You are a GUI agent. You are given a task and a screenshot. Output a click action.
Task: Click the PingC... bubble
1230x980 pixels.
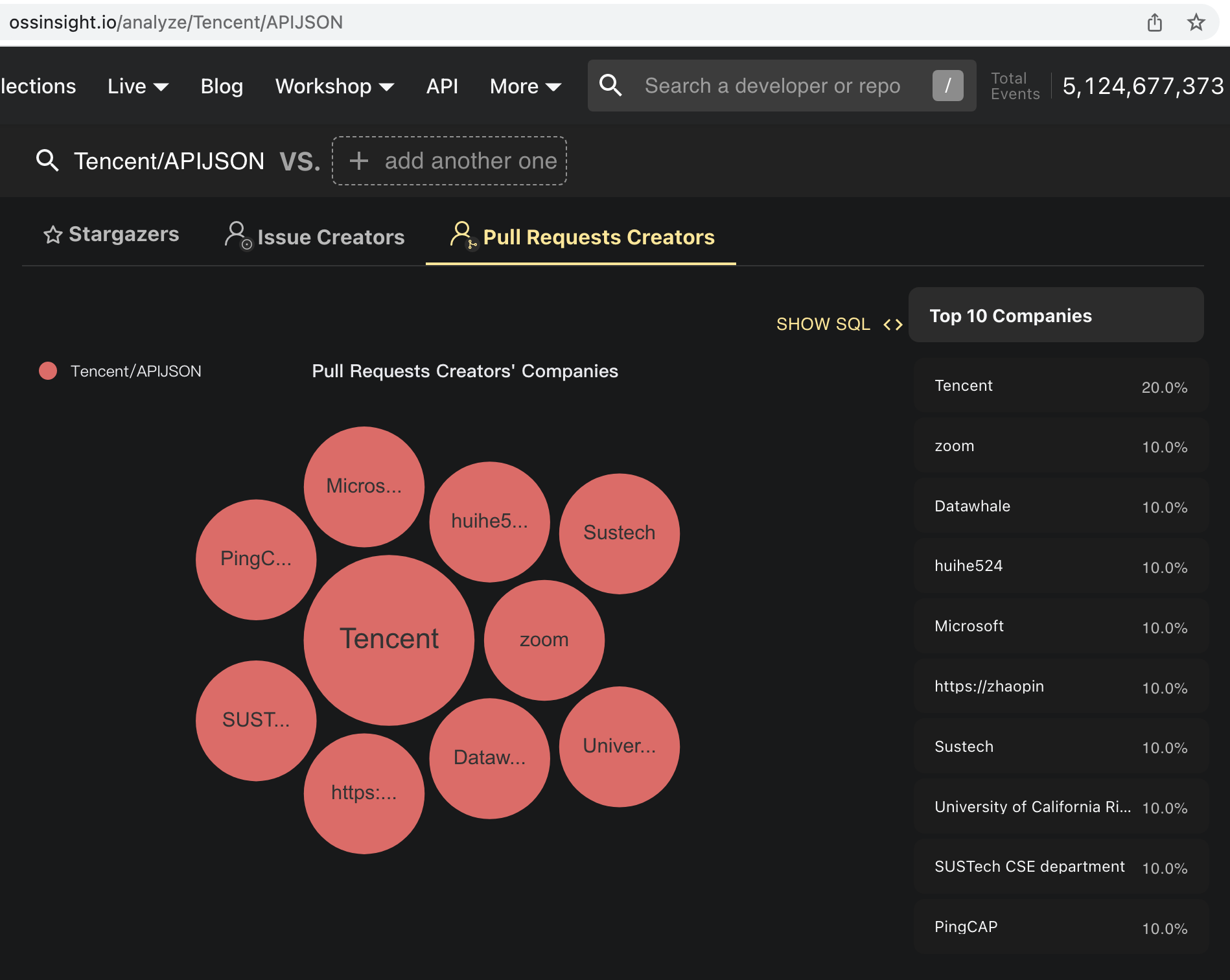tap(256, 559)
